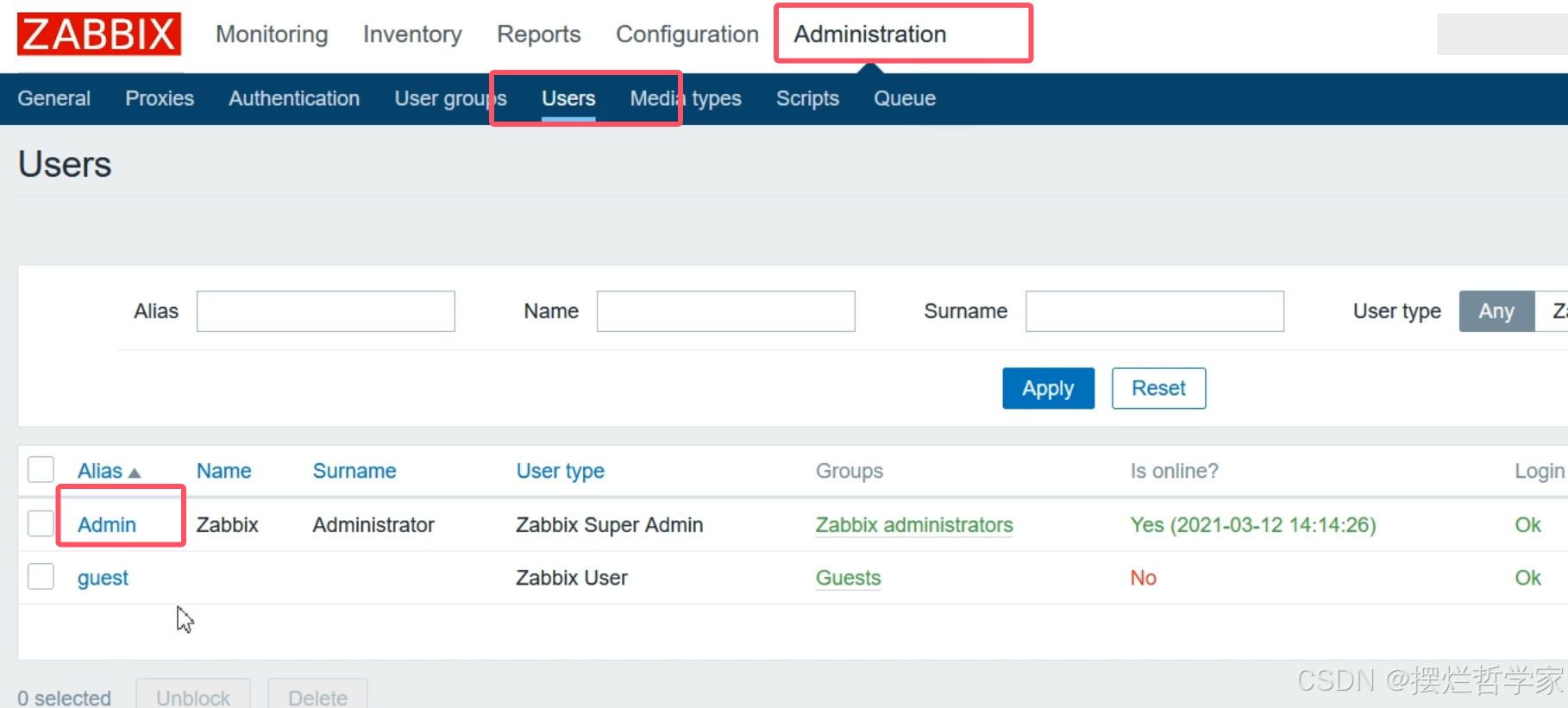The height and width of the screenshot is (708, 1568).
Task: Sort the table by Name column
Action: pyautogui.click(x=224, y=471)
